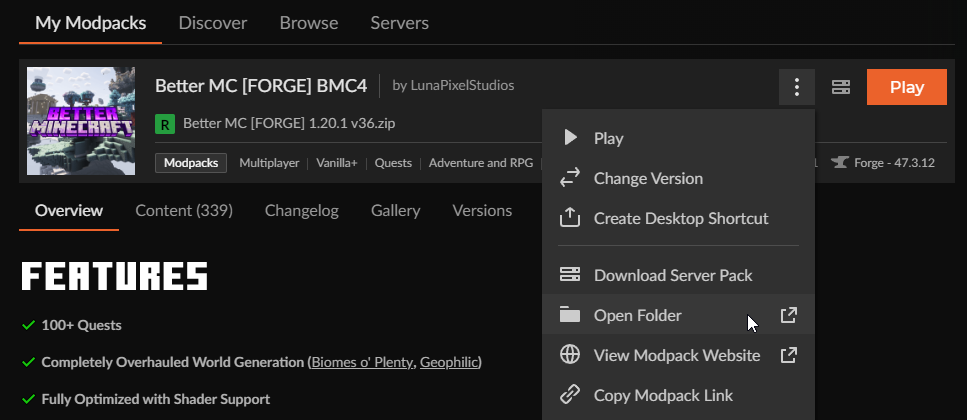967x420 pixels.
Task: Click the globe icon for modpack website
Action: click(x=570, y=355)
